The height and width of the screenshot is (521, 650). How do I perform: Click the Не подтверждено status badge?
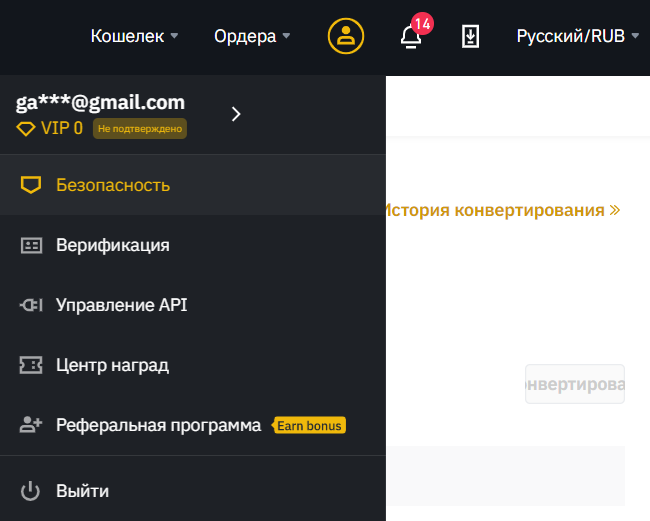(x=140, y=129)
